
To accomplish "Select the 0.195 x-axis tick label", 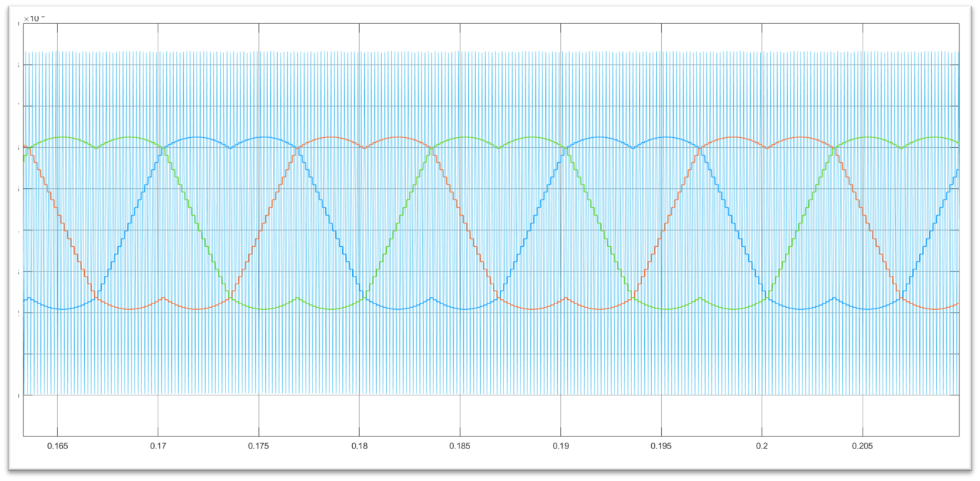I will point(661,444).
